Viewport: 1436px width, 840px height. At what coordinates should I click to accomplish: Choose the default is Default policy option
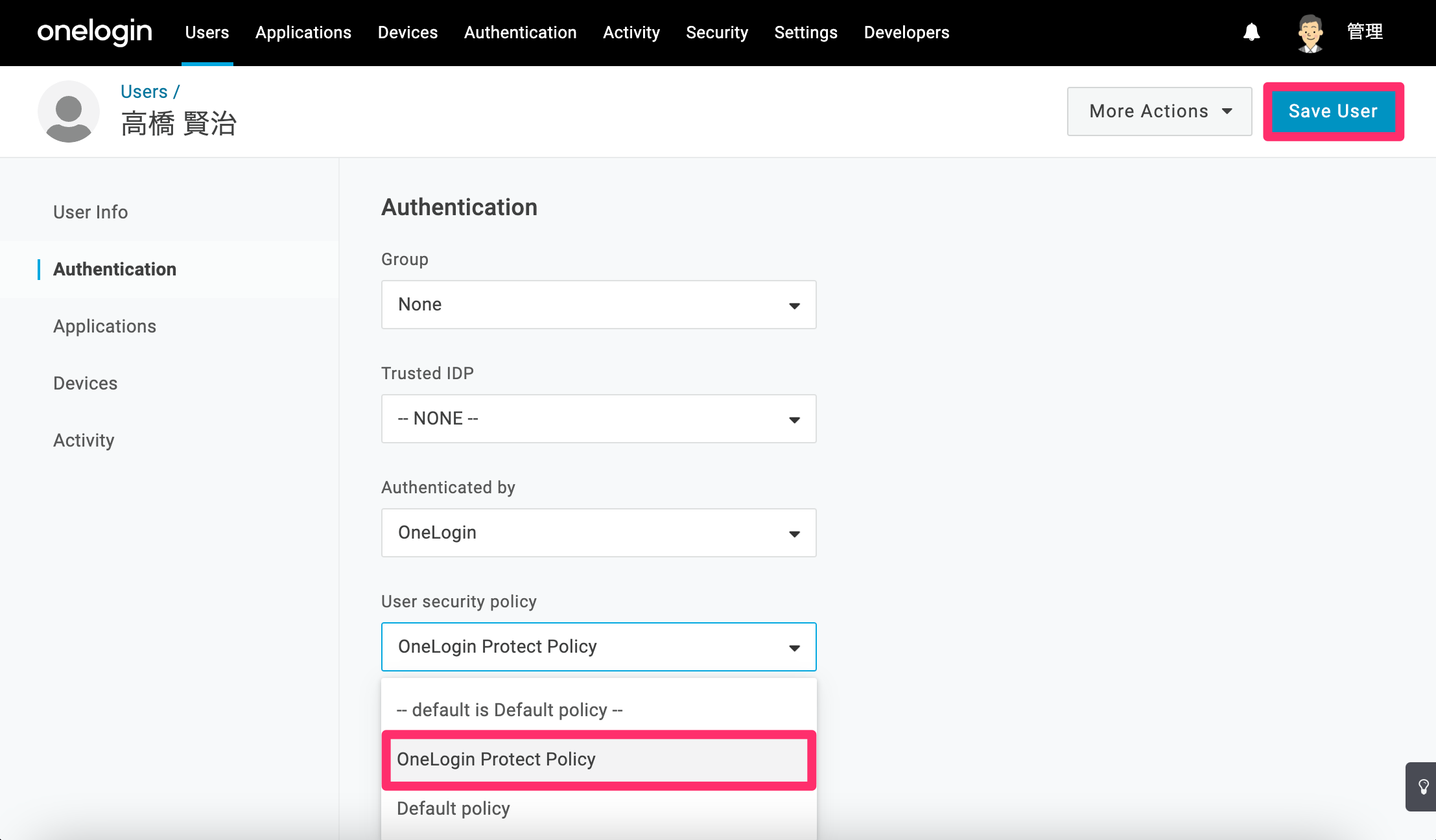tap(599, 710)
